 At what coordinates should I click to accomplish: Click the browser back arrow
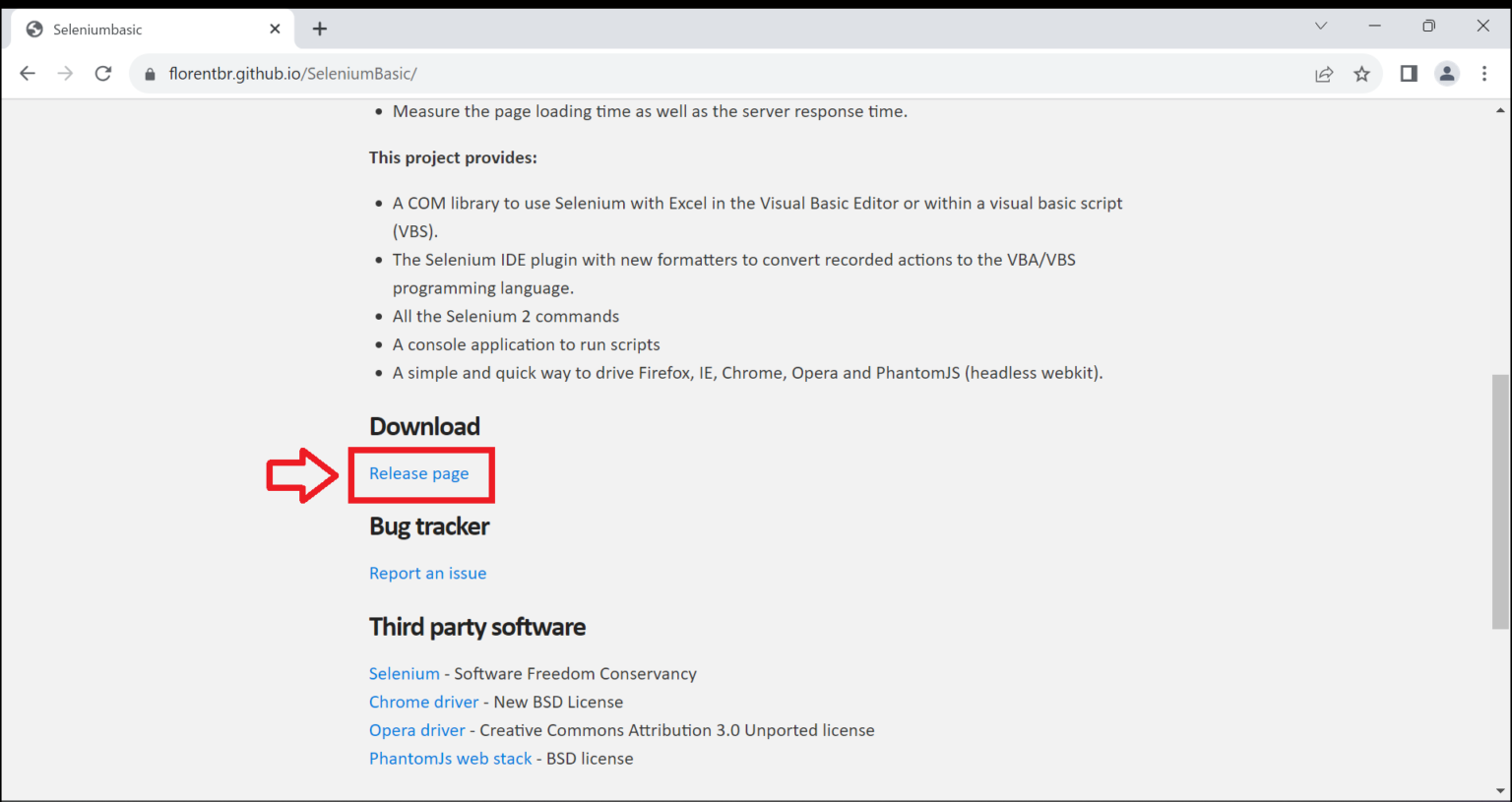(x=28, y=74)
